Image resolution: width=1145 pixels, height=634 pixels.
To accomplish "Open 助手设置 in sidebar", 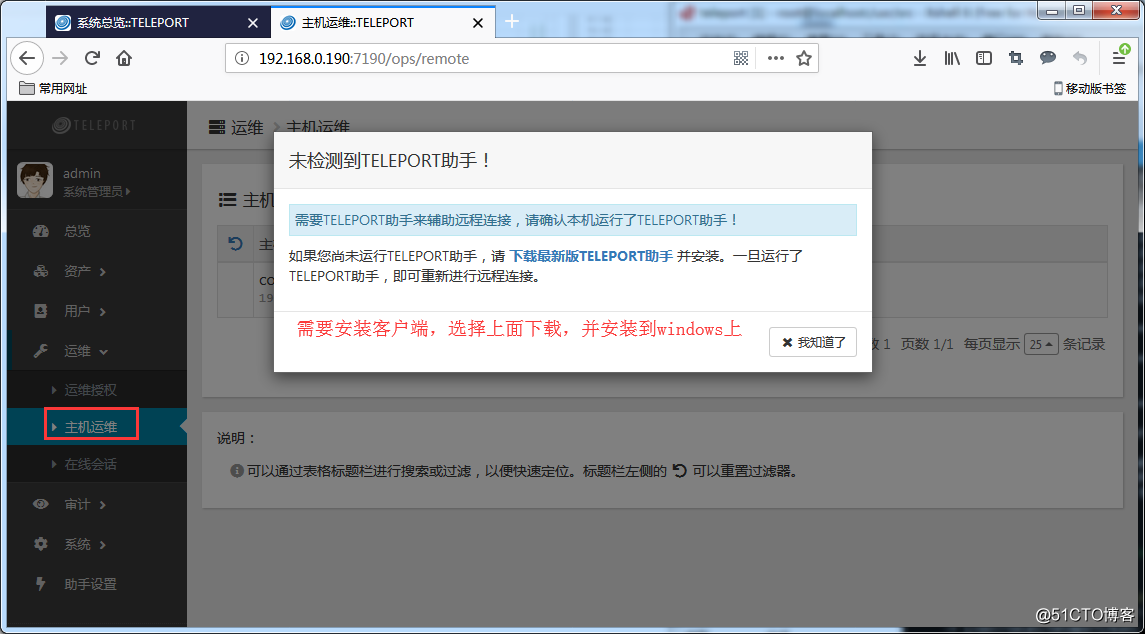I will click(96, 584).
